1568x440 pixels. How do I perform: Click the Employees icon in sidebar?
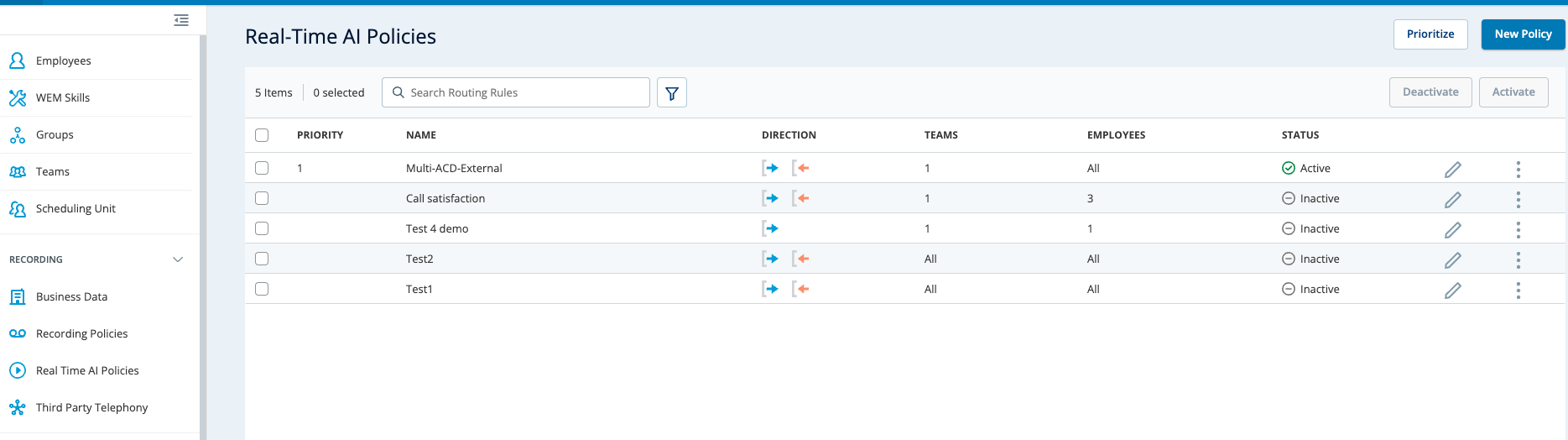tap(18, 60)
